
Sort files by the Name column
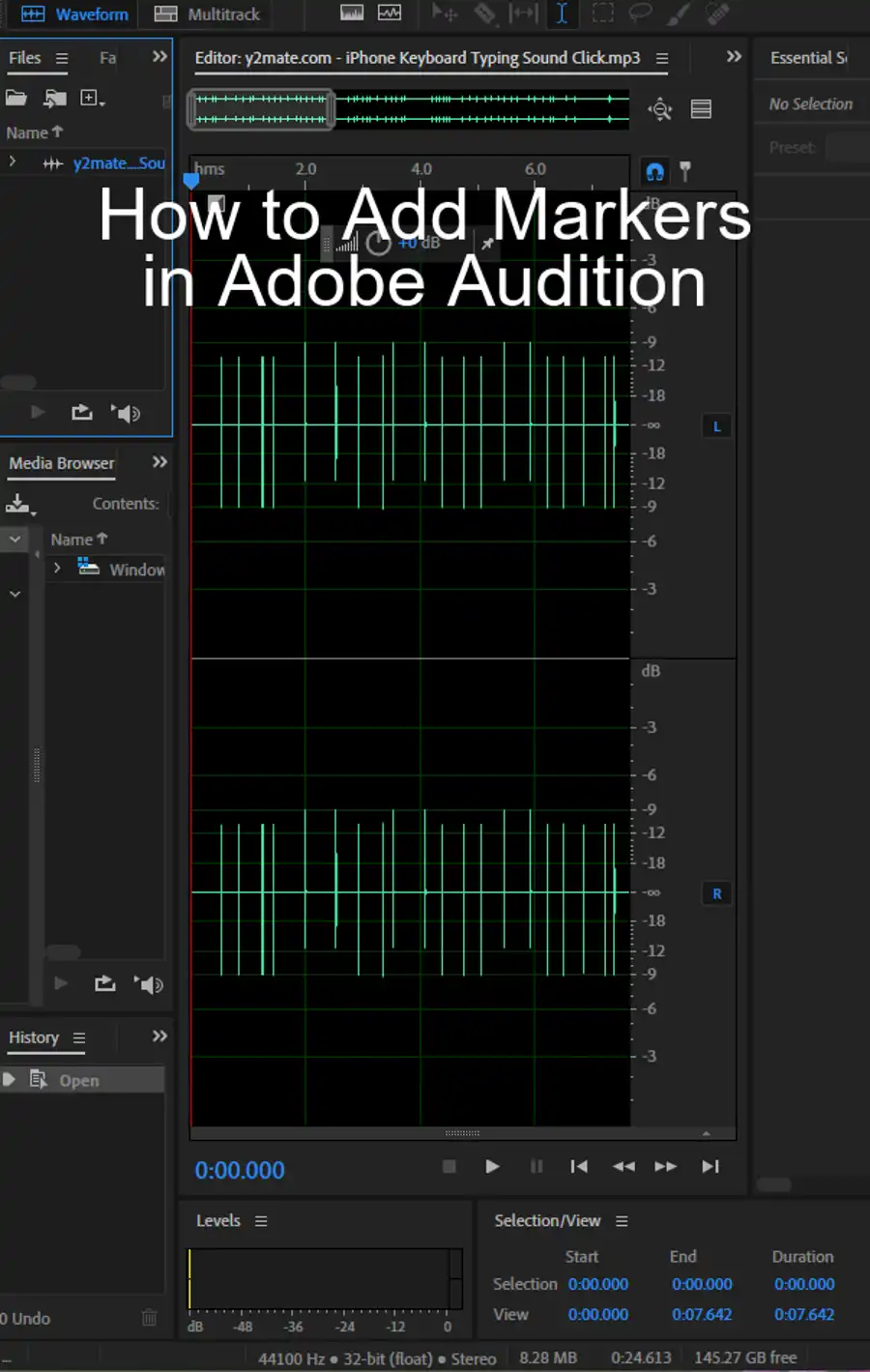coord(34,132)
